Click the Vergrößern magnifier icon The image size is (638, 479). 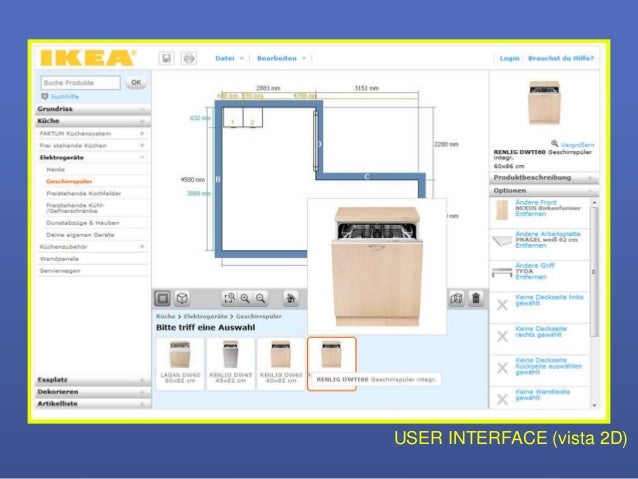point(555,143)
